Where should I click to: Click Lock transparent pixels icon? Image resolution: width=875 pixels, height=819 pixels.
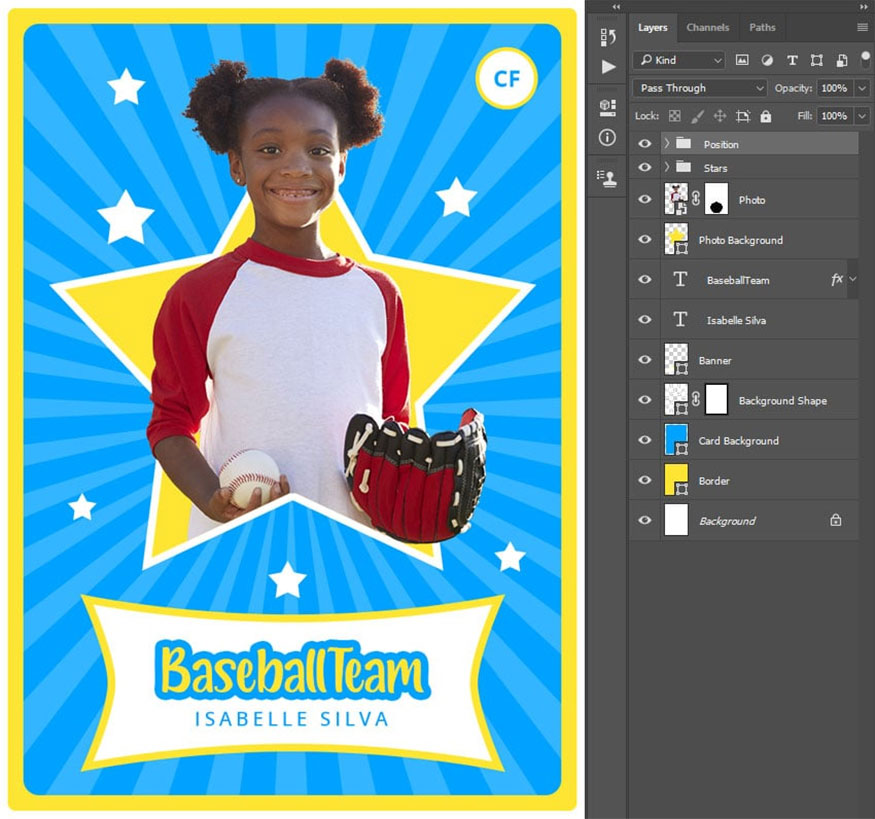point(674,116)
